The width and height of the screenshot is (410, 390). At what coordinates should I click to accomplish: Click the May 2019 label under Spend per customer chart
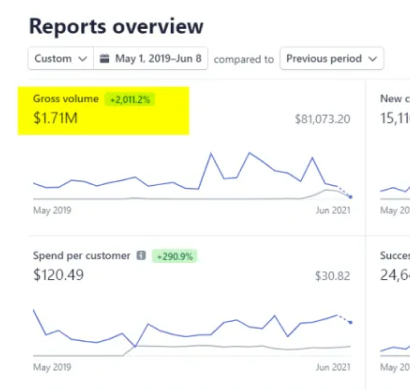pyautogui.click(x=52, y=367)
